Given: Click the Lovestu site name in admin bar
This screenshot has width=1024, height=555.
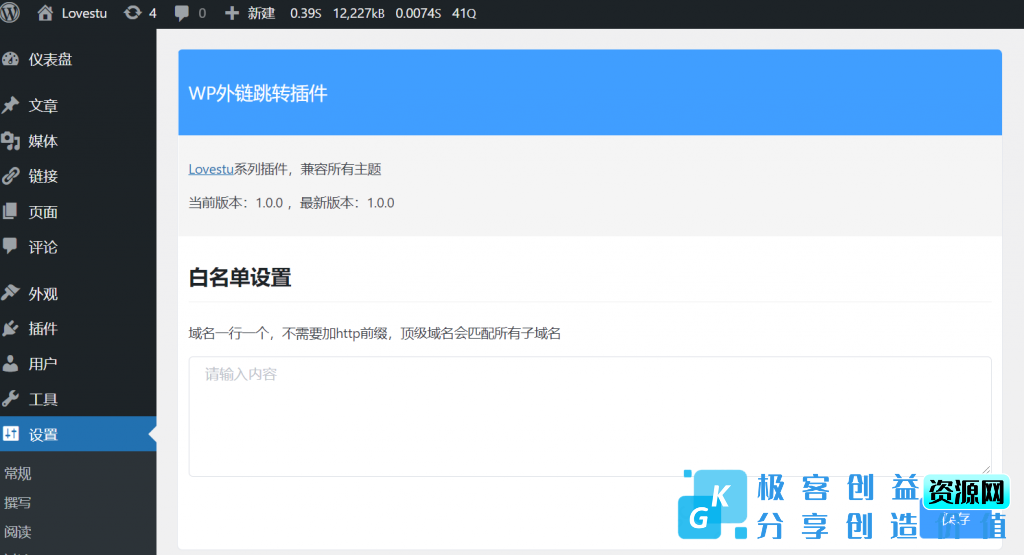Looking at the screenshot, I should tap(84, 13).
